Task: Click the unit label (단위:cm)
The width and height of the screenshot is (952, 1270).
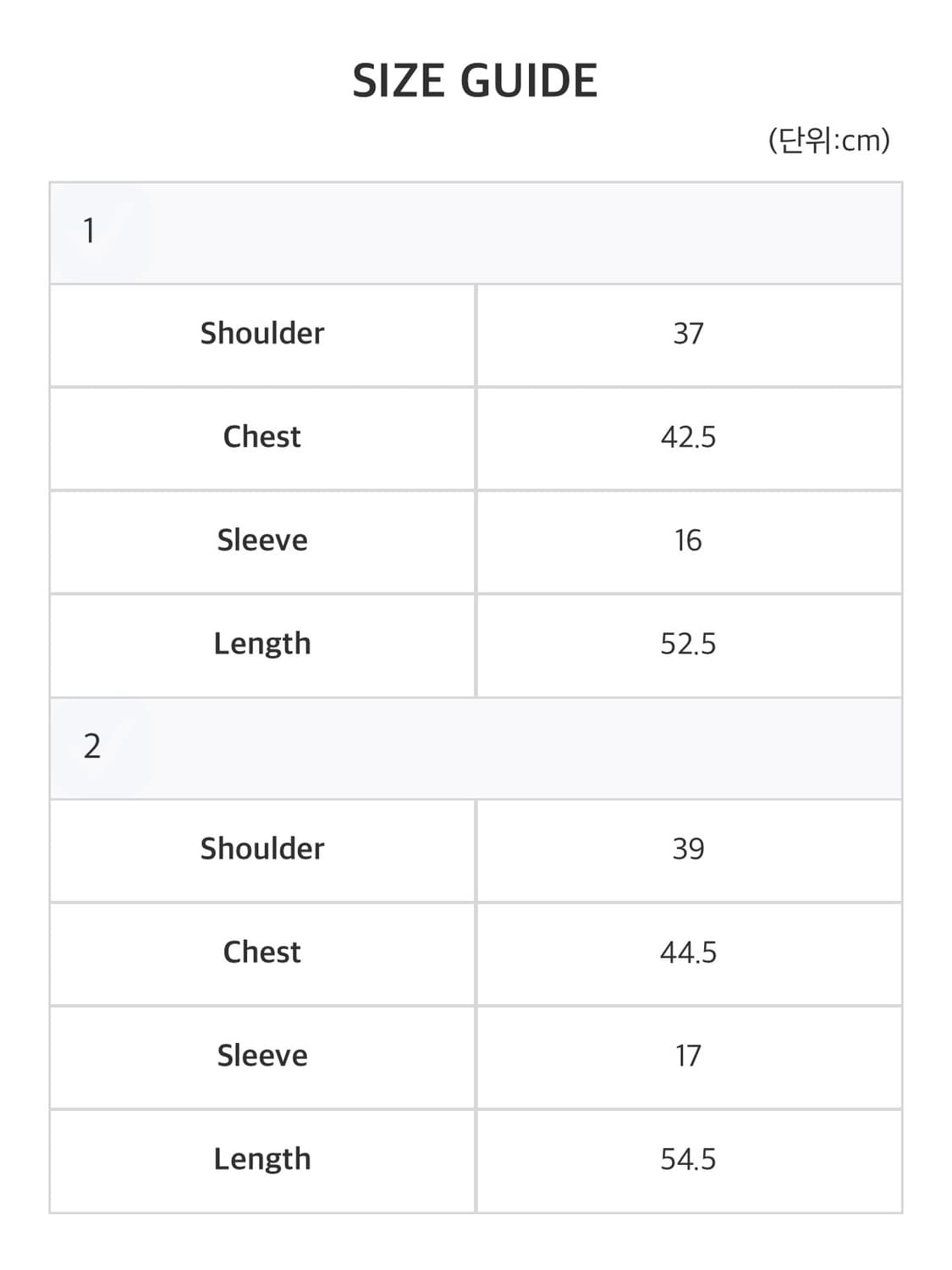Action: [828, 140]
